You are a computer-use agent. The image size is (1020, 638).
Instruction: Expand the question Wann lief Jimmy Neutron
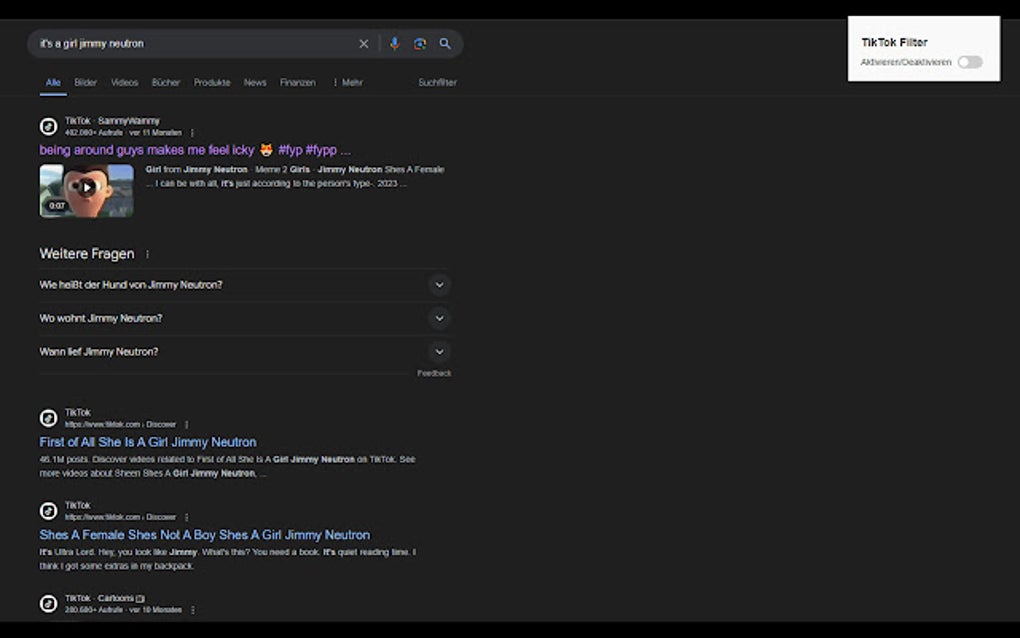pyautogui.click(x=245, y=352)
